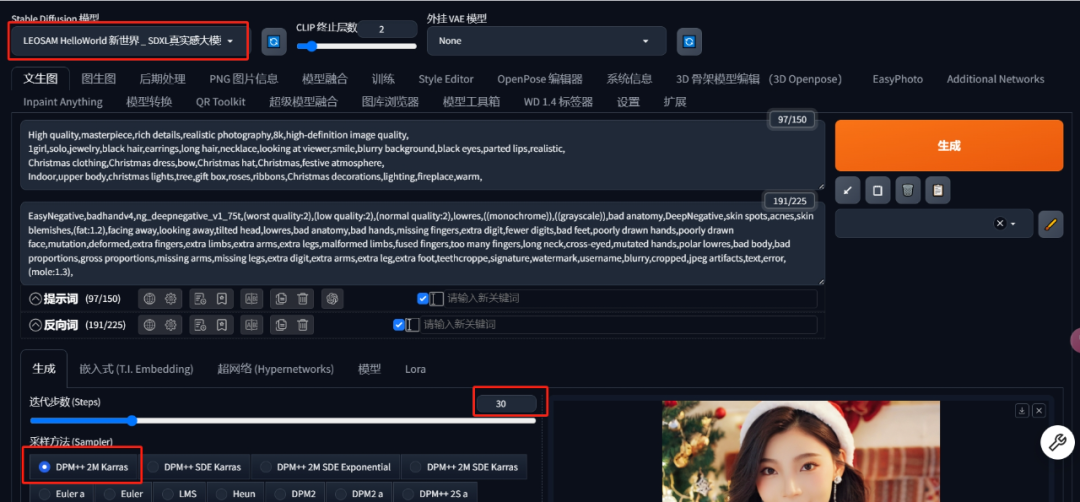The image size is (1080, 502).
Task: Open the bookmark favorites in the 提示词 row
Action: click(222, 299)
